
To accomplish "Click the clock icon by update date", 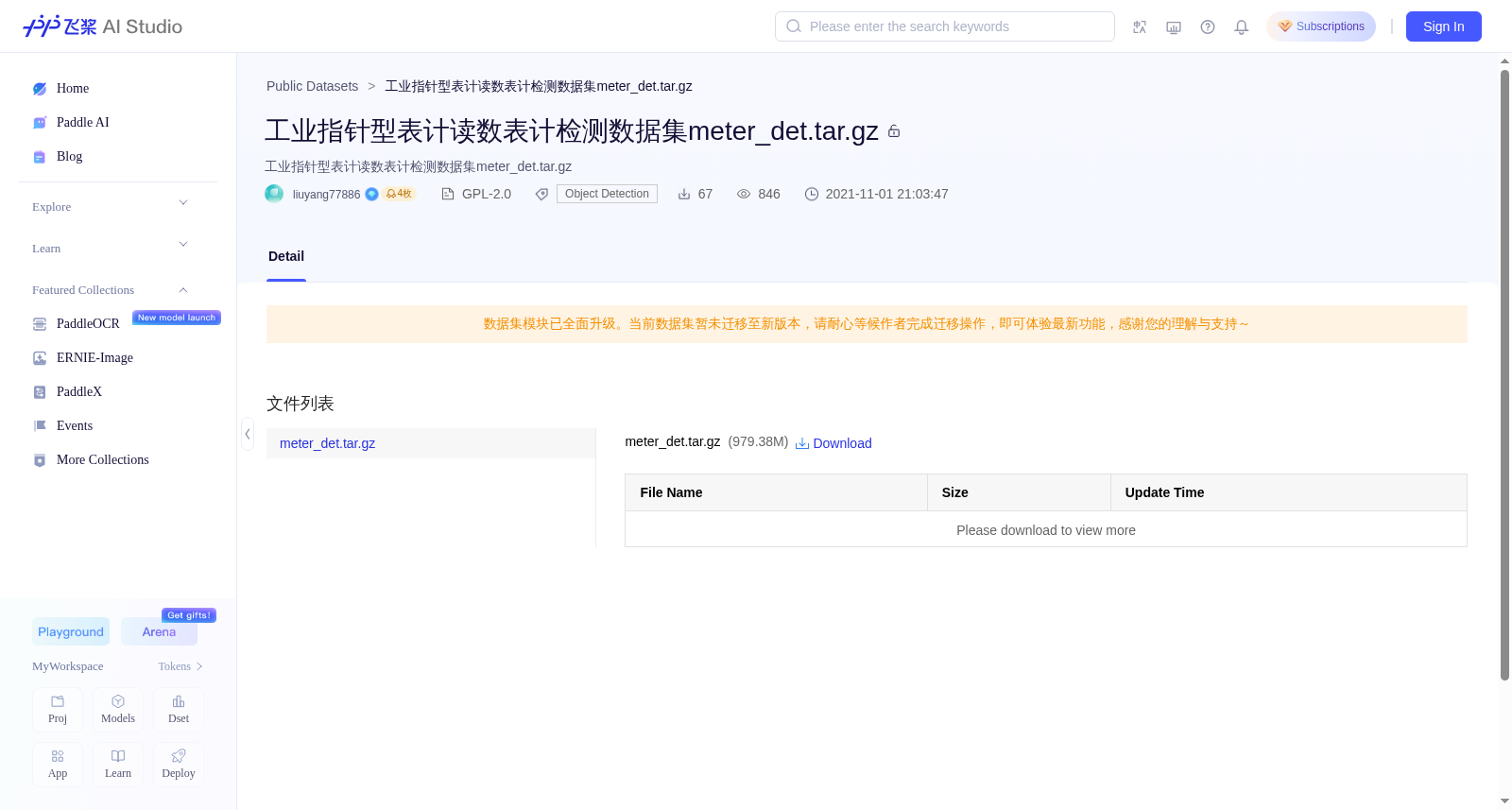I will point(812,194).
